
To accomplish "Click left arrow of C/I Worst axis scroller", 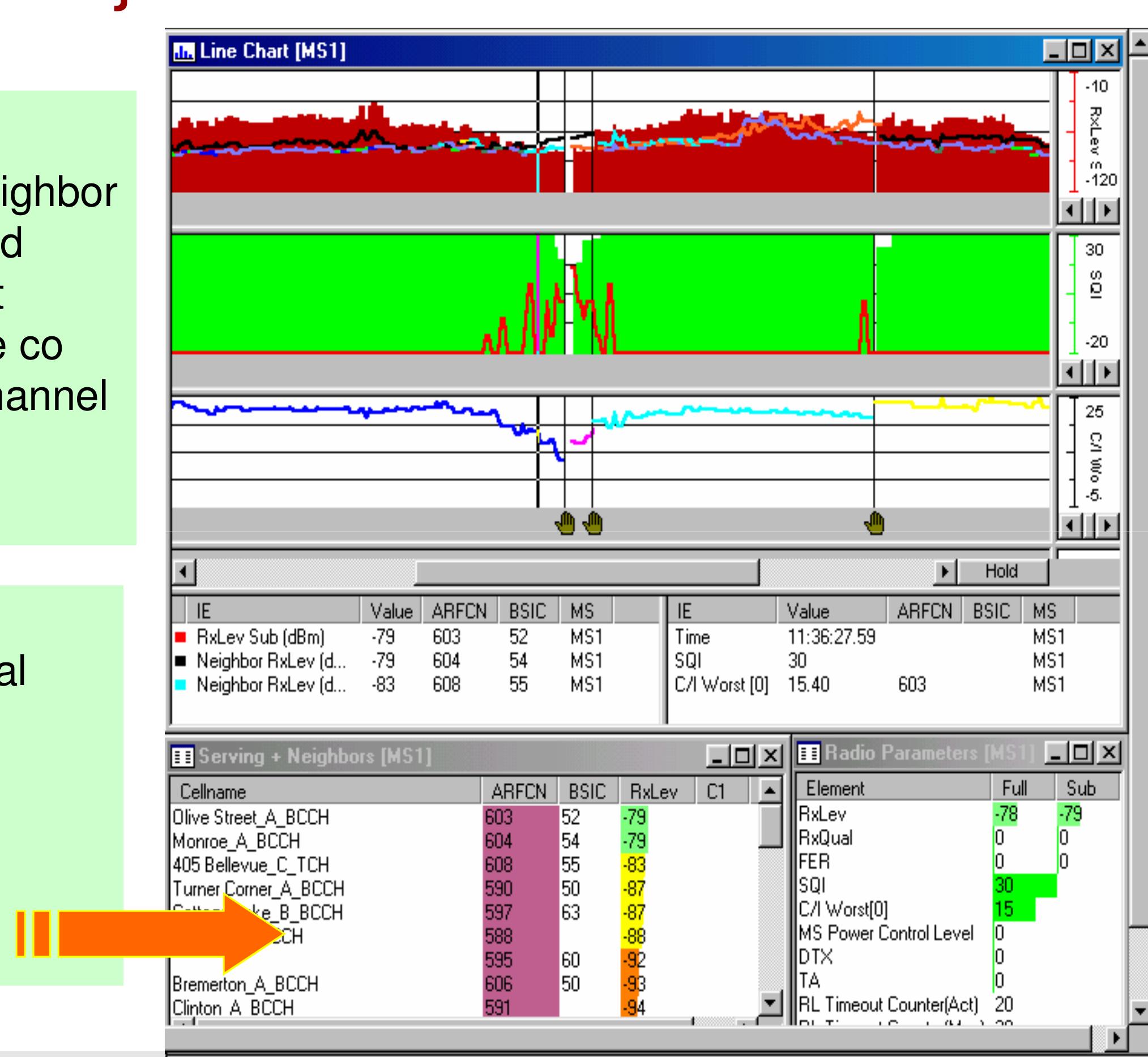I will point(1069,524).
